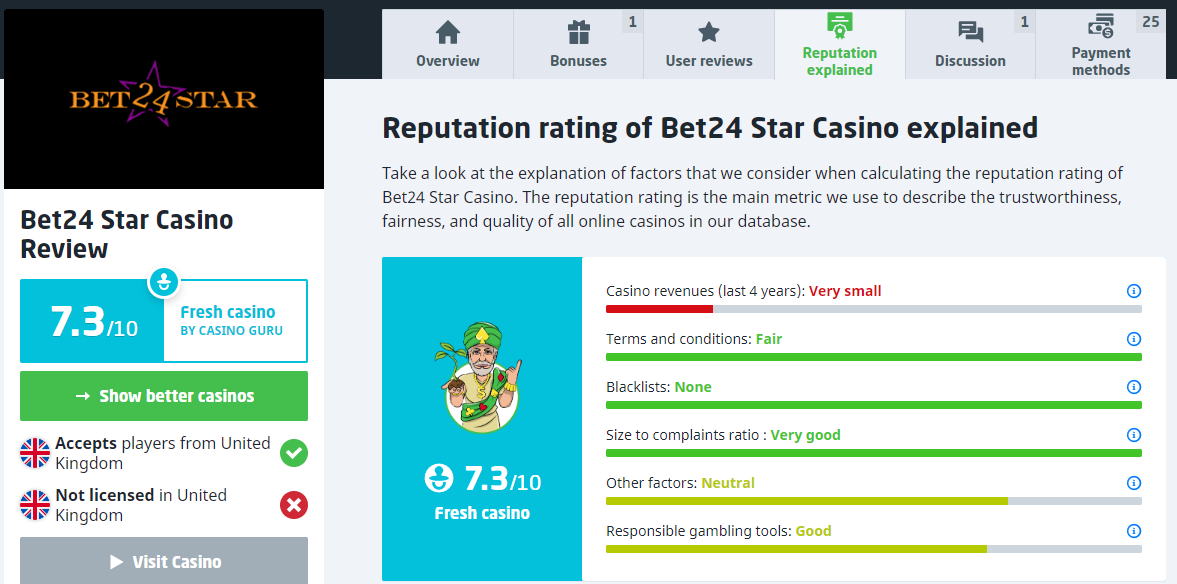Switch to the Bonuses tab

point(578,45)
